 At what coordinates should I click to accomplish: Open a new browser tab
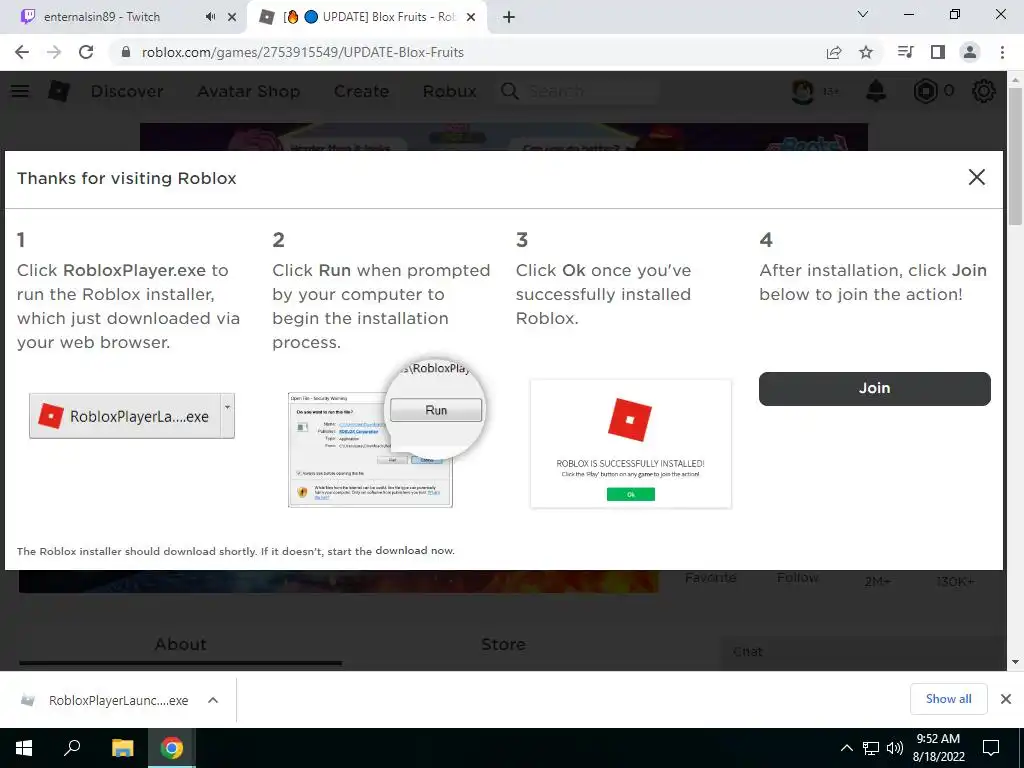click(x=509, y=17)
